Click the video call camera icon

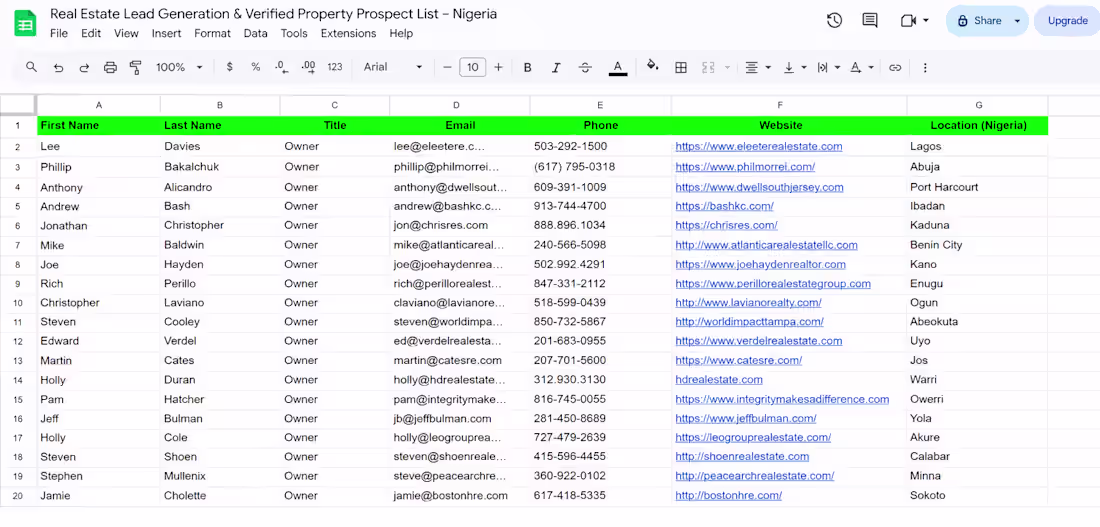[908, 20]
